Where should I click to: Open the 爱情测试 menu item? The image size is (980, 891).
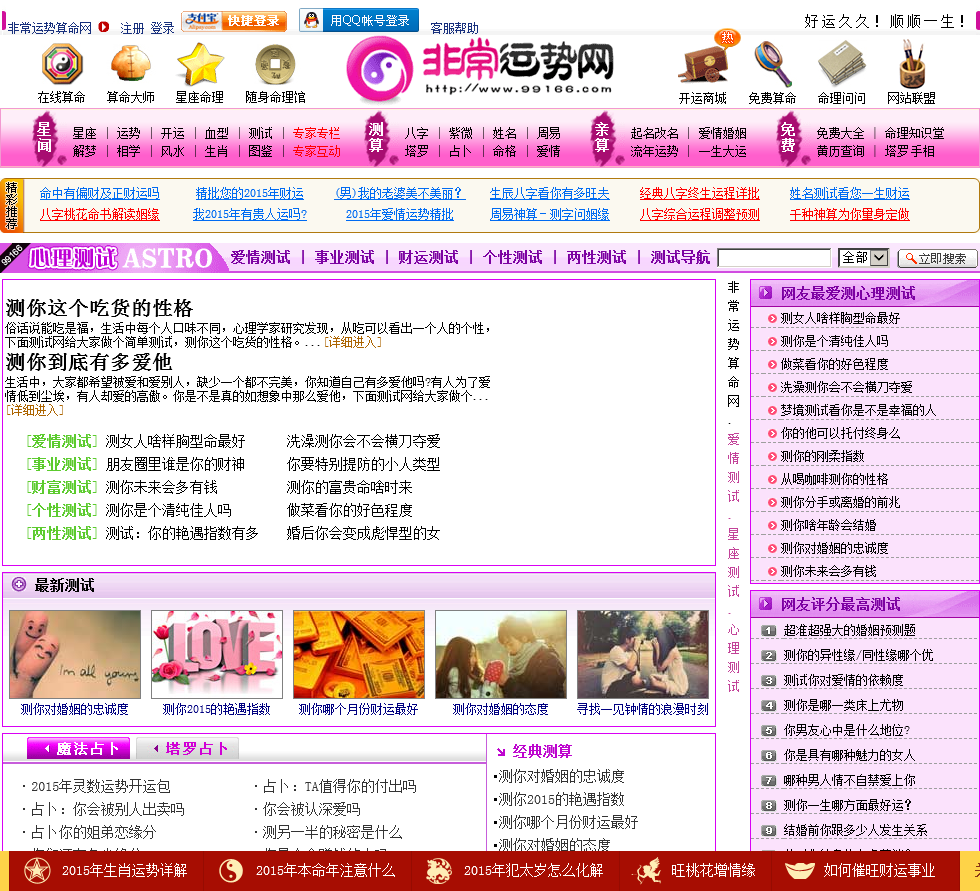(x=260, y=257)
